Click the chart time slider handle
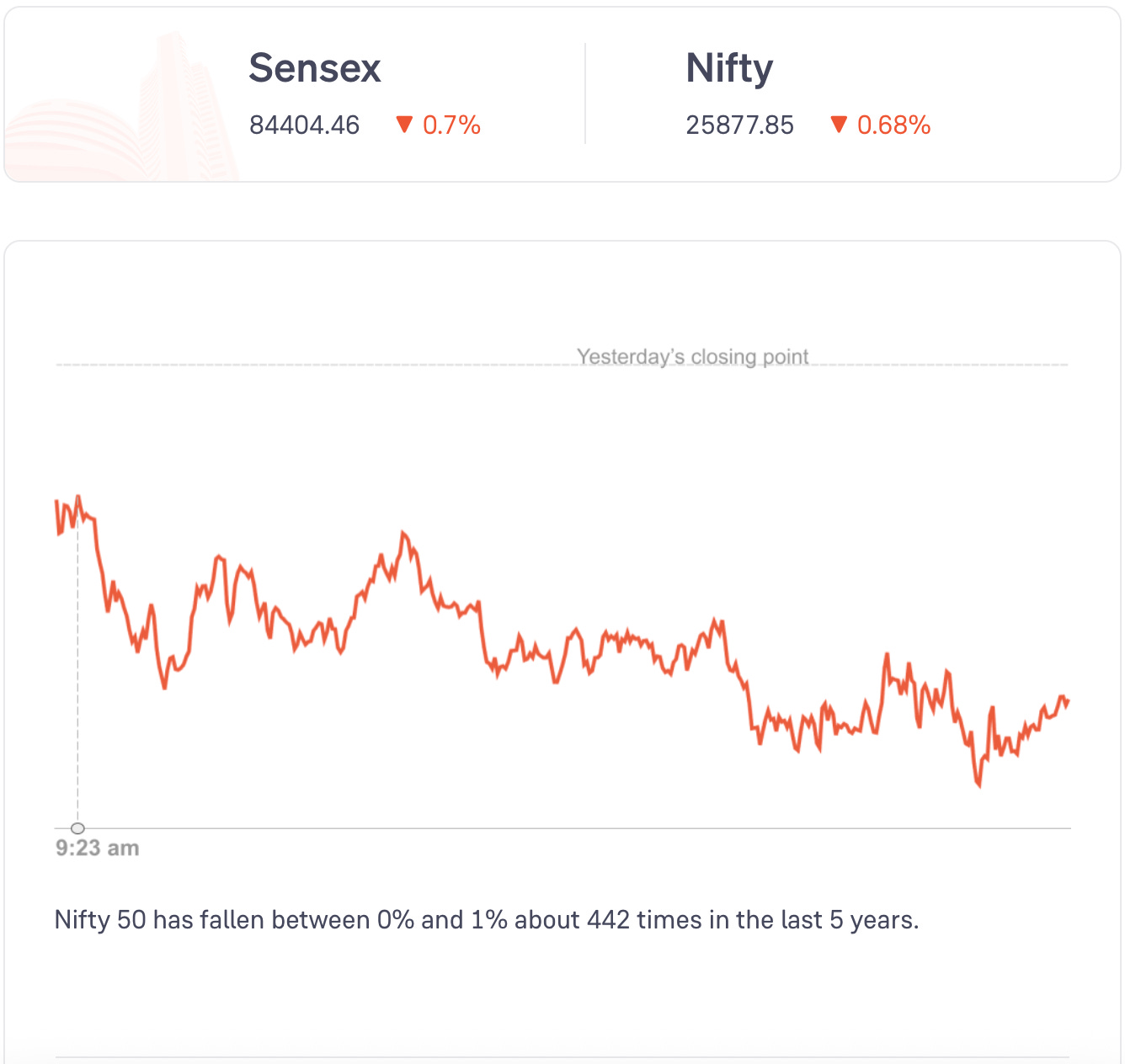The image size is (1125, 1064). click(77, 828)
